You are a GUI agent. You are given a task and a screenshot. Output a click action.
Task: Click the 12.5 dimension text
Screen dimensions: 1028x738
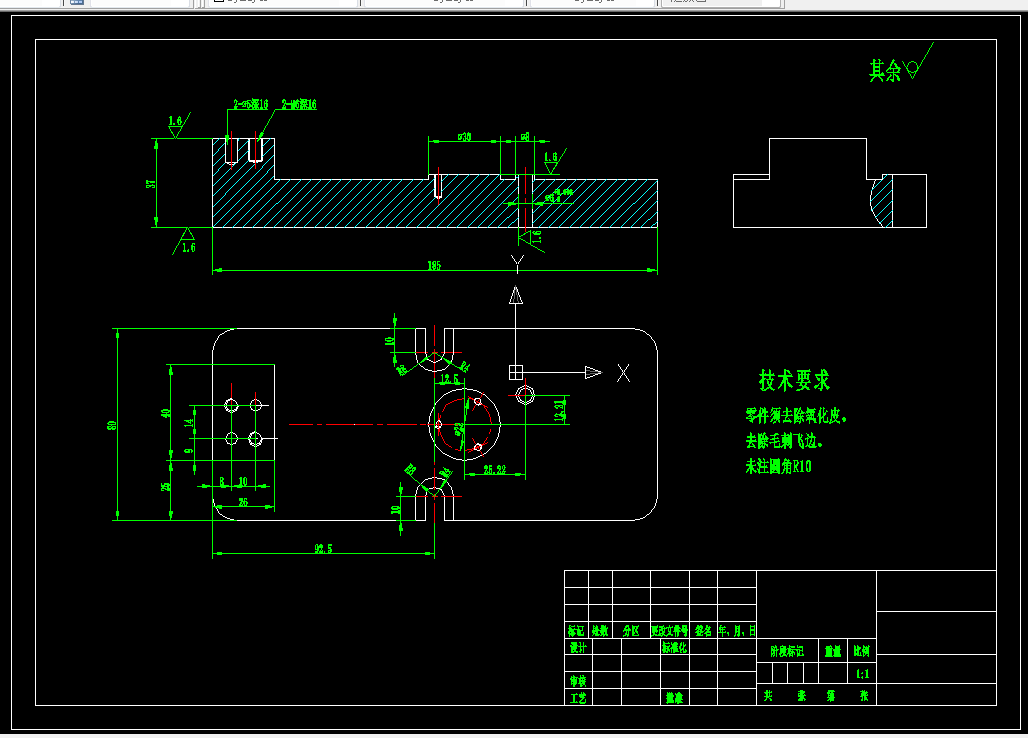point(449,379)
